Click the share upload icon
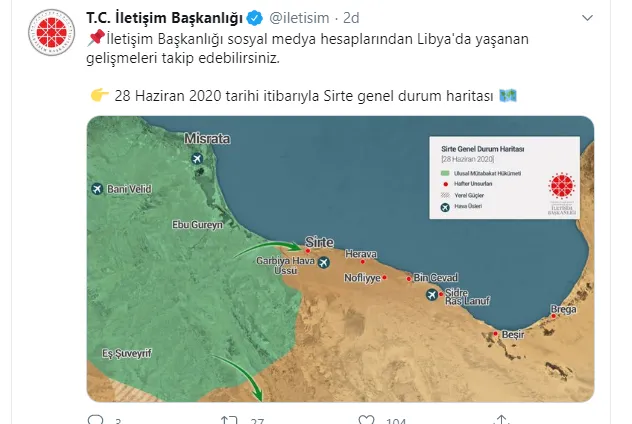 (501, 420)
